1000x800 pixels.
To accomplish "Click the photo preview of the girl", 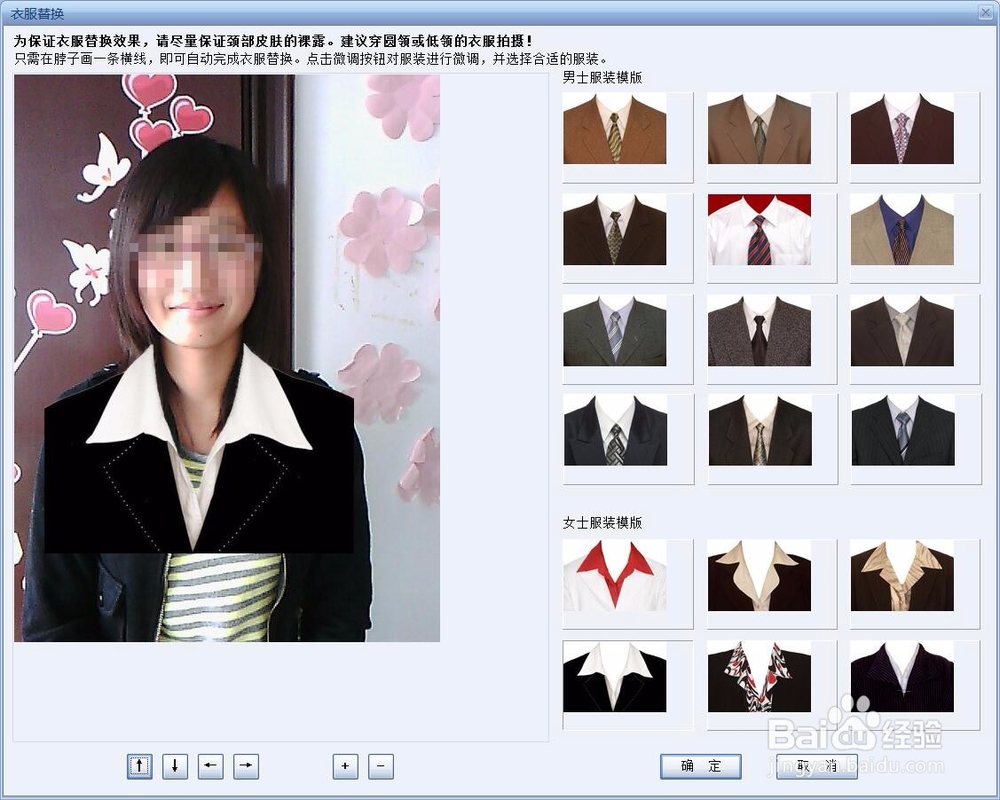I will [x=227, y=360].
